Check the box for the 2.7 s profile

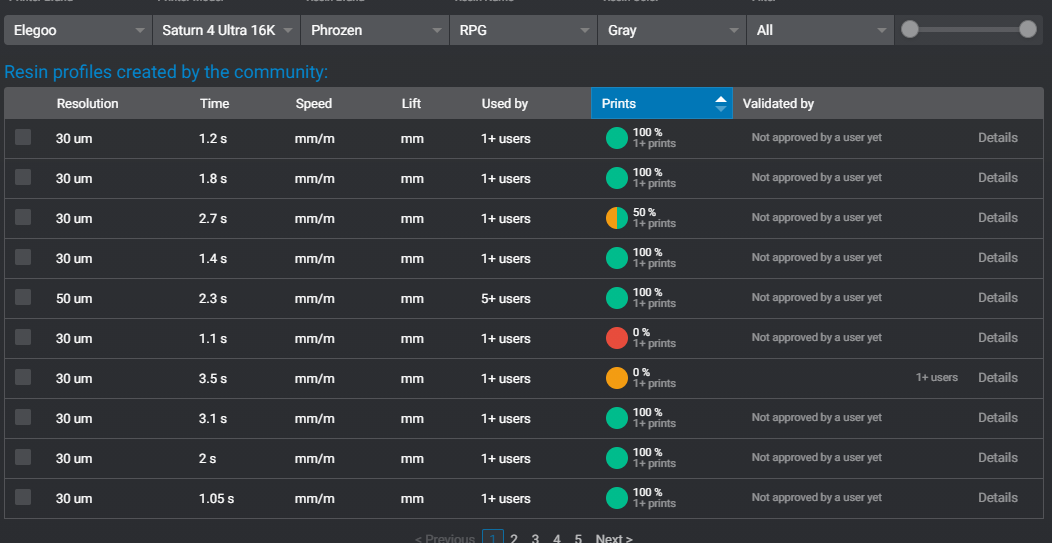click(23, 217)
